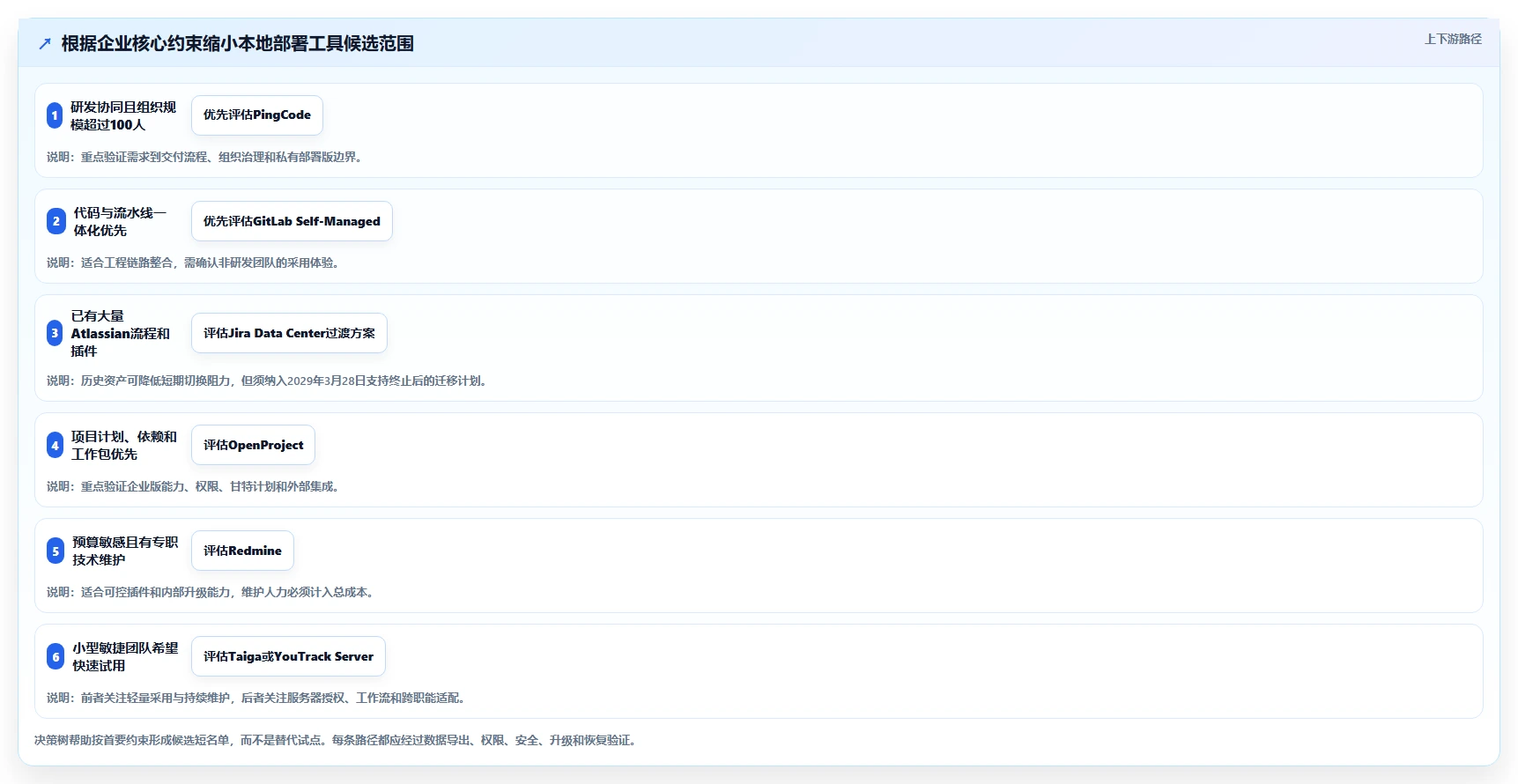Viewport: 1518px width, 784px height.
Task: Click 优先评估GitLab Self-Managed button
Action: pos(292,221)
